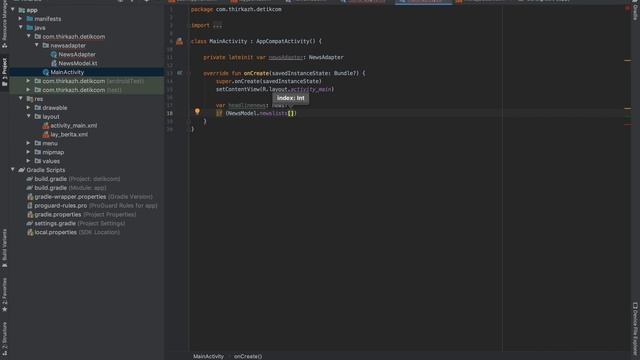Viewport: 640px width, 360px height.
Task: Collapse the Gradle Scripts node
Action: (13, 170)
